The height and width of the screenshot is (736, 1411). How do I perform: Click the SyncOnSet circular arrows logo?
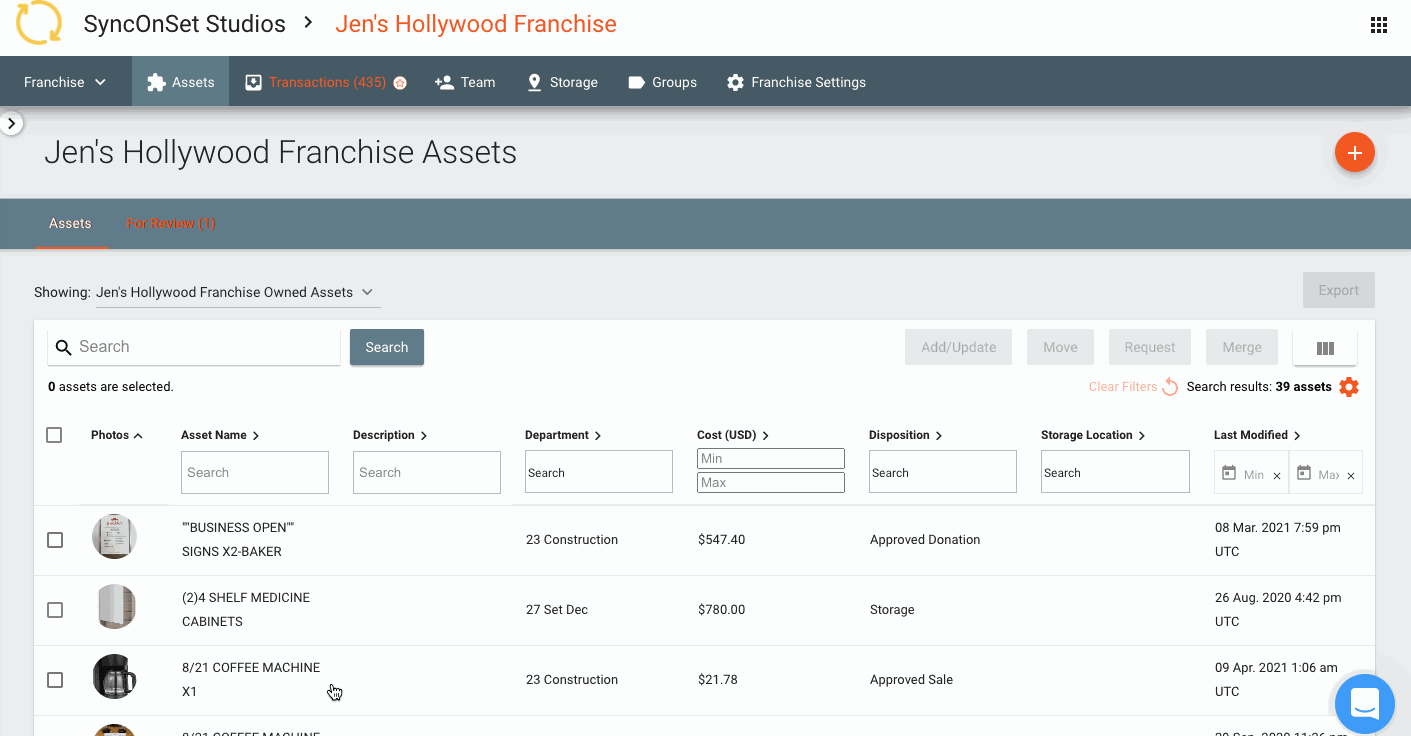[x=39, y=23]
